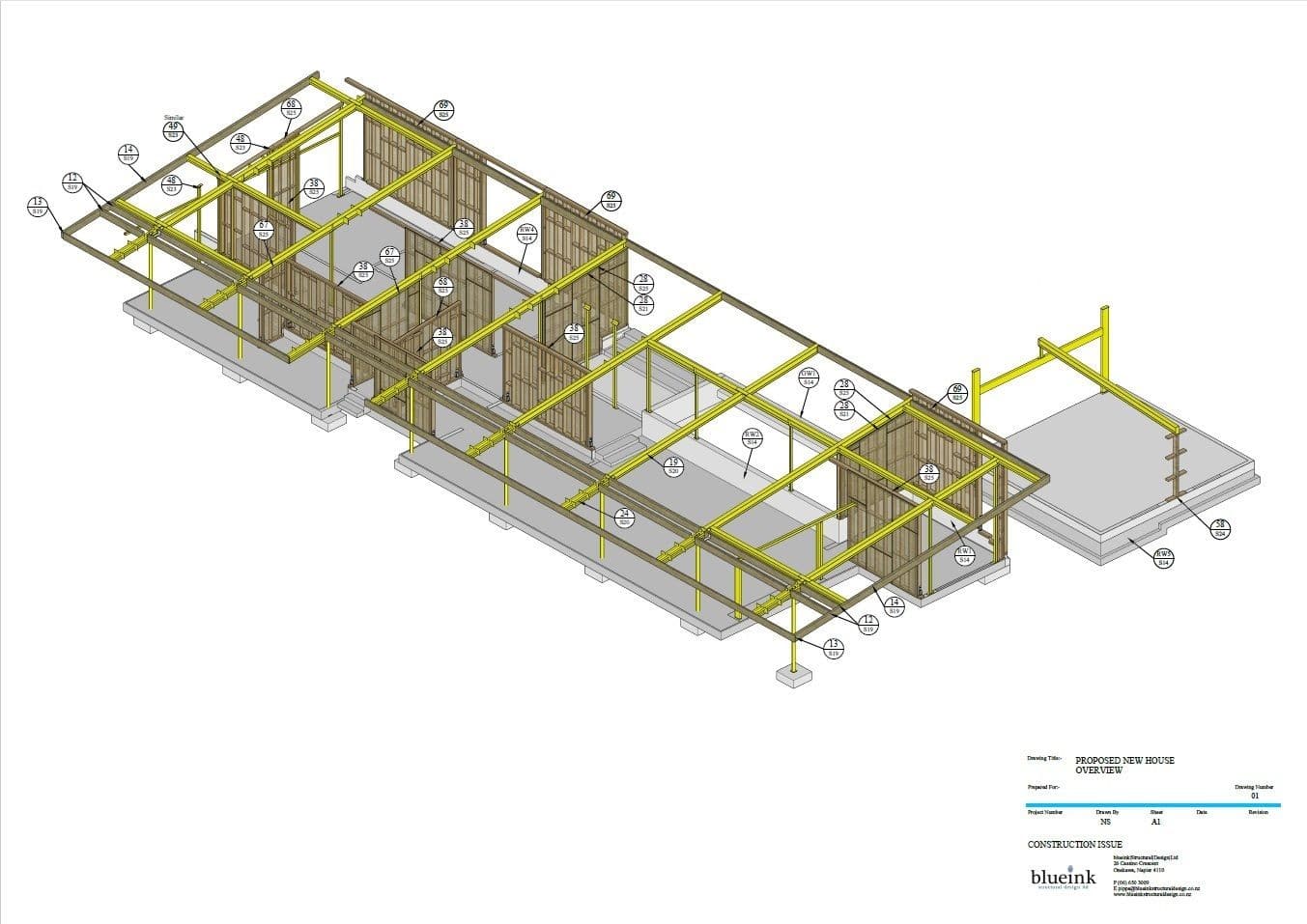This screenshot has width=1307, height=924.
Task: Toggle the 67/S25 callout marker
Action: pyautogui.click(x=264, y=228)
